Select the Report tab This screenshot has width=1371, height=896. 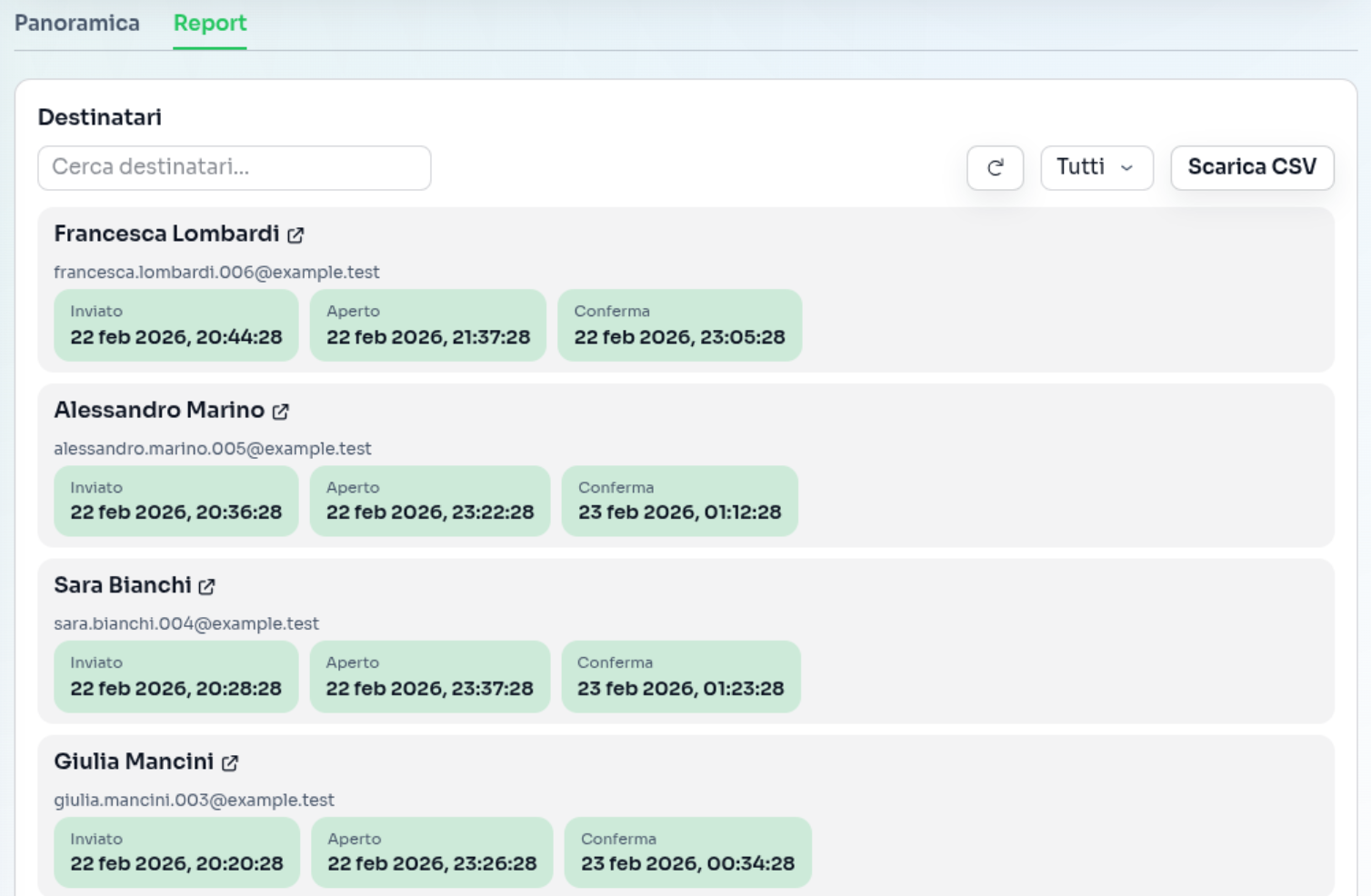click(210, 24)
